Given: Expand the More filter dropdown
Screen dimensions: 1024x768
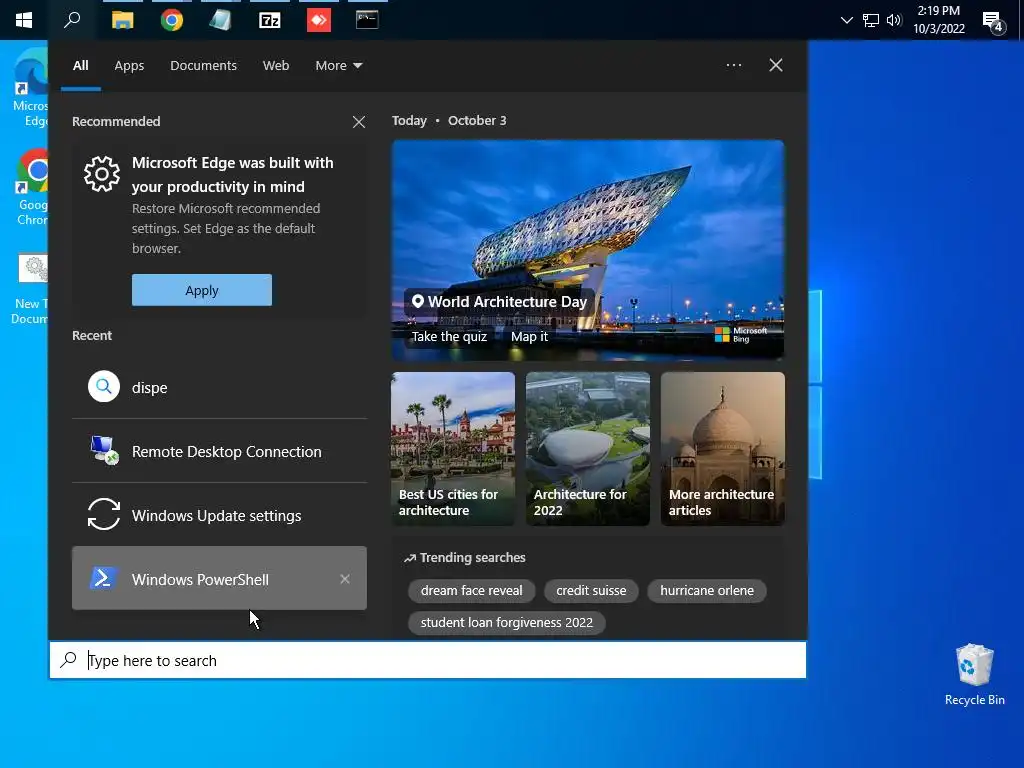Looking at the screenshot, I should click(x=338, y=65).
